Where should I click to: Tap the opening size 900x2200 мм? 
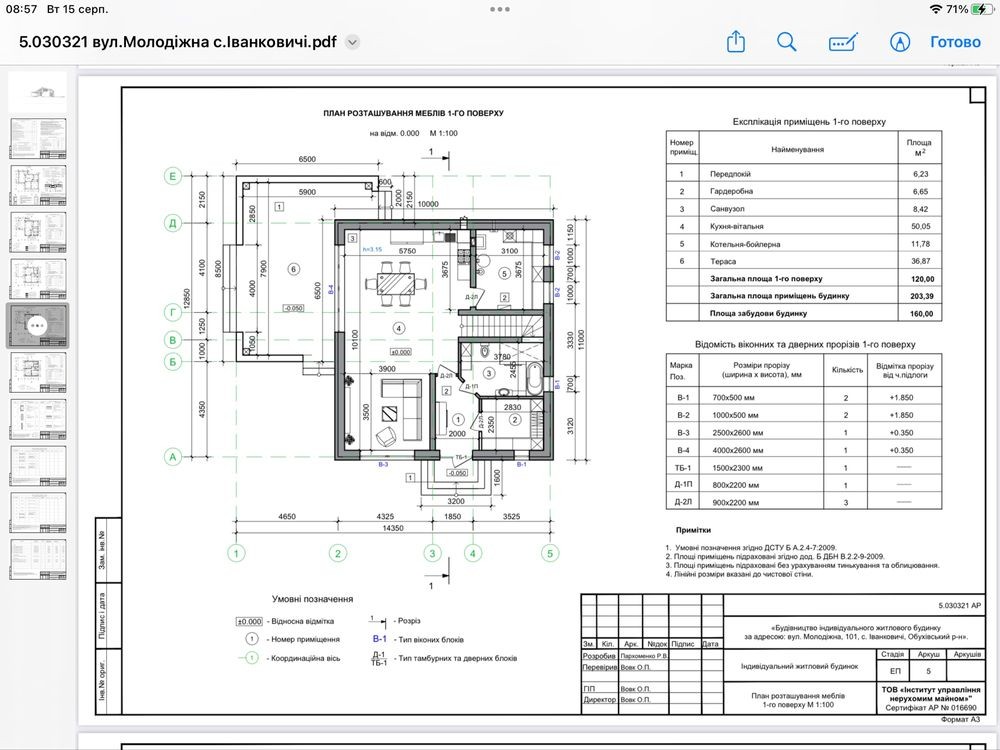735,503
